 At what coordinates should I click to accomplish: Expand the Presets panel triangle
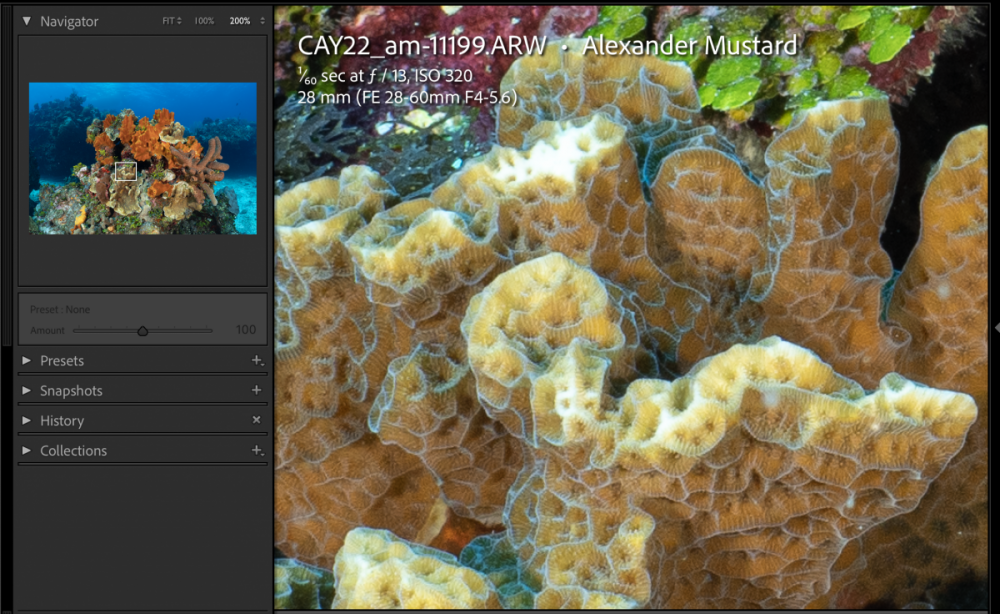26,360
